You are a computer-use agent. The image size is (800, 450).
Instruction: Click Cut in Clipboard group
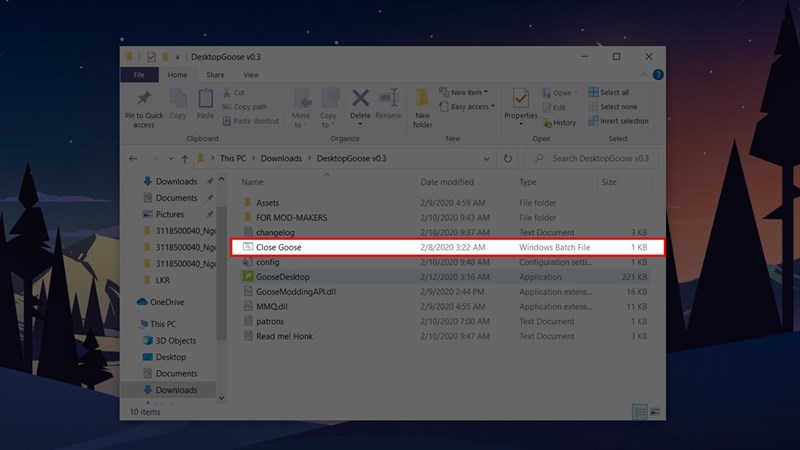tap(234, 92)
